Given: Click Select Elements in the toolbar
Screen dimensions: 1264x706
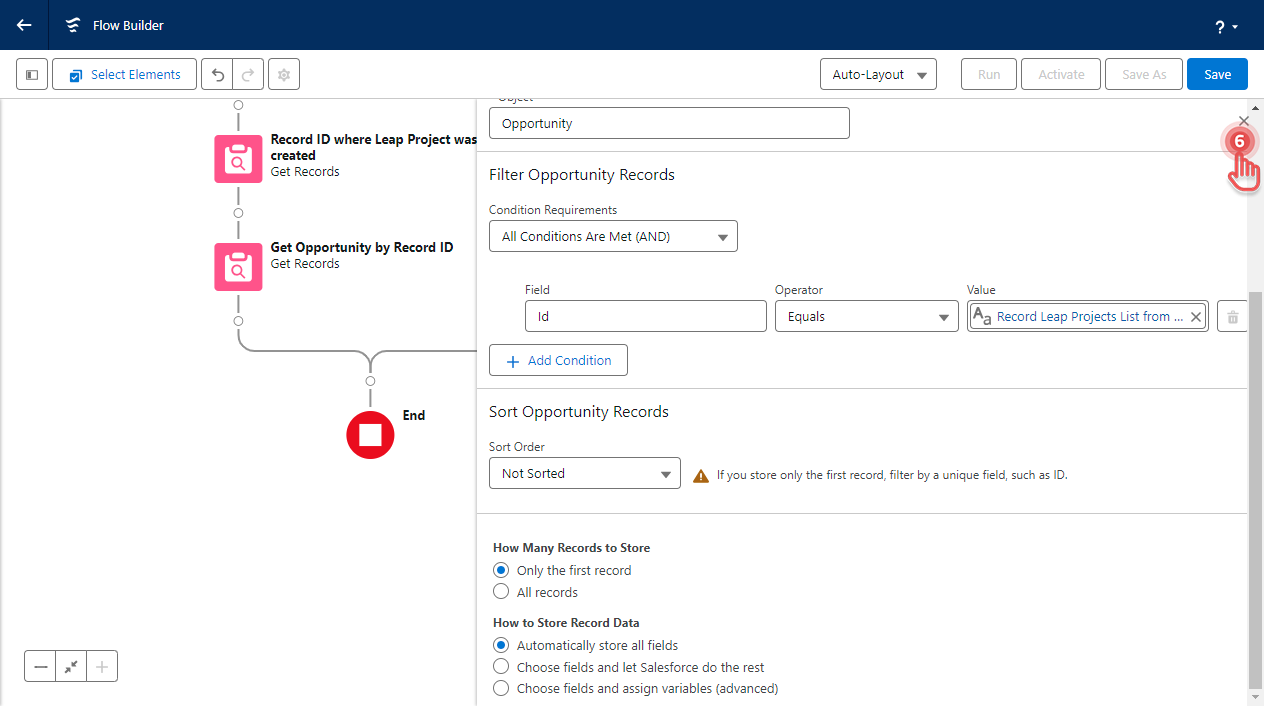Looking at the screenshot, I should (x=124, y=74).
